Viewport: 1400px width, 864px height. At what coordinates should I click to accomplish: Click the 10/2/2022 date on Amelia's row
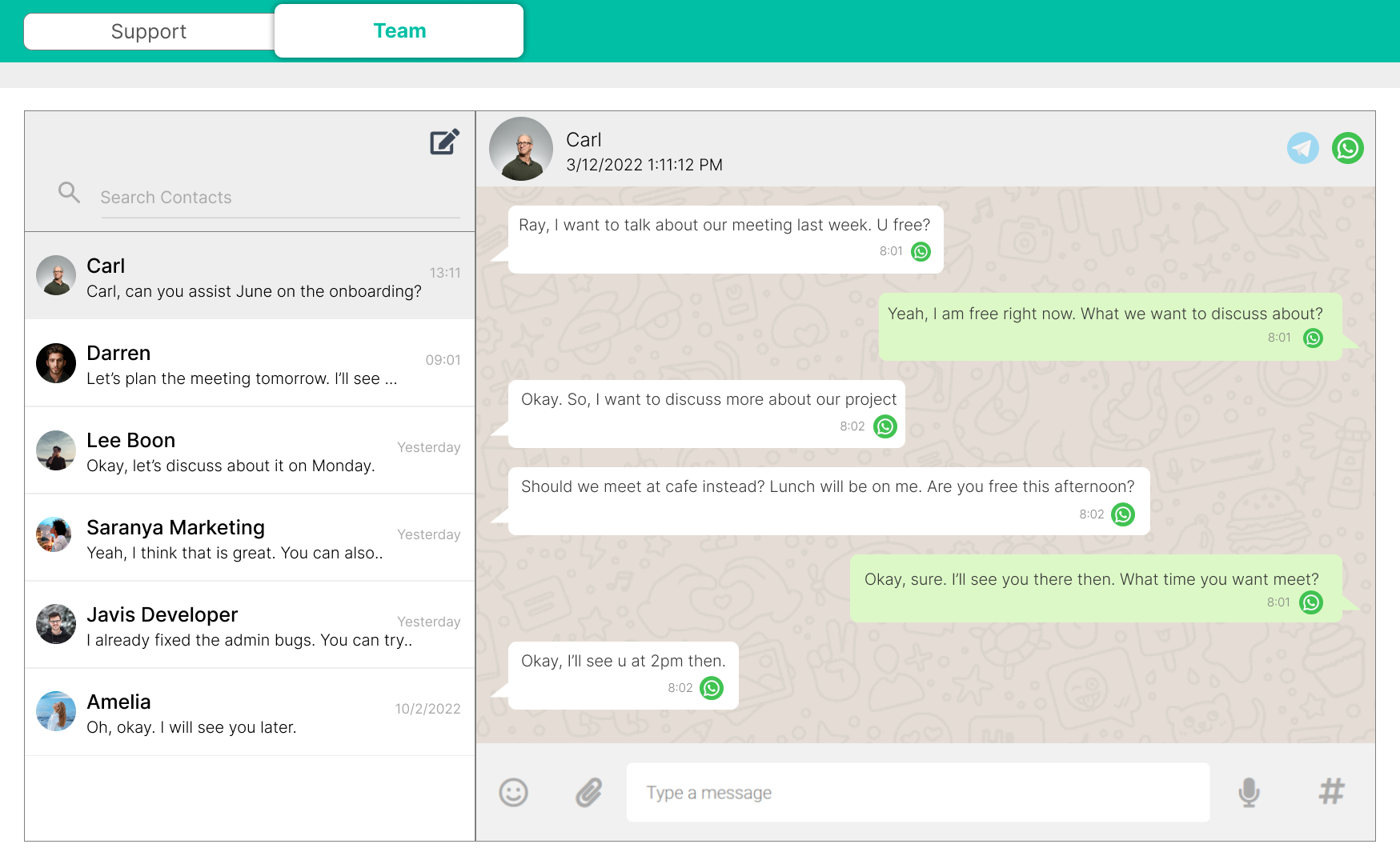pos(427,709)
